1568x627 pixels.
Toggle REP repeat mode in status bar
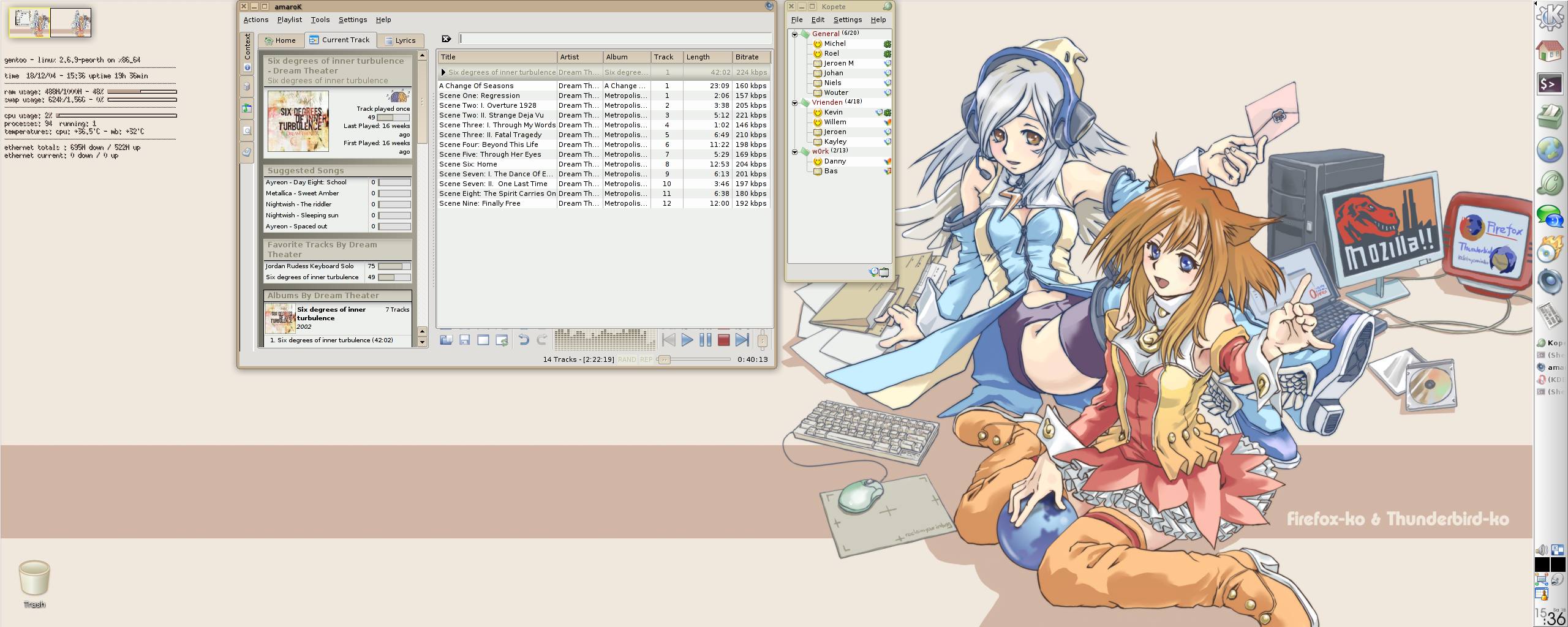[x=646, y=359]
